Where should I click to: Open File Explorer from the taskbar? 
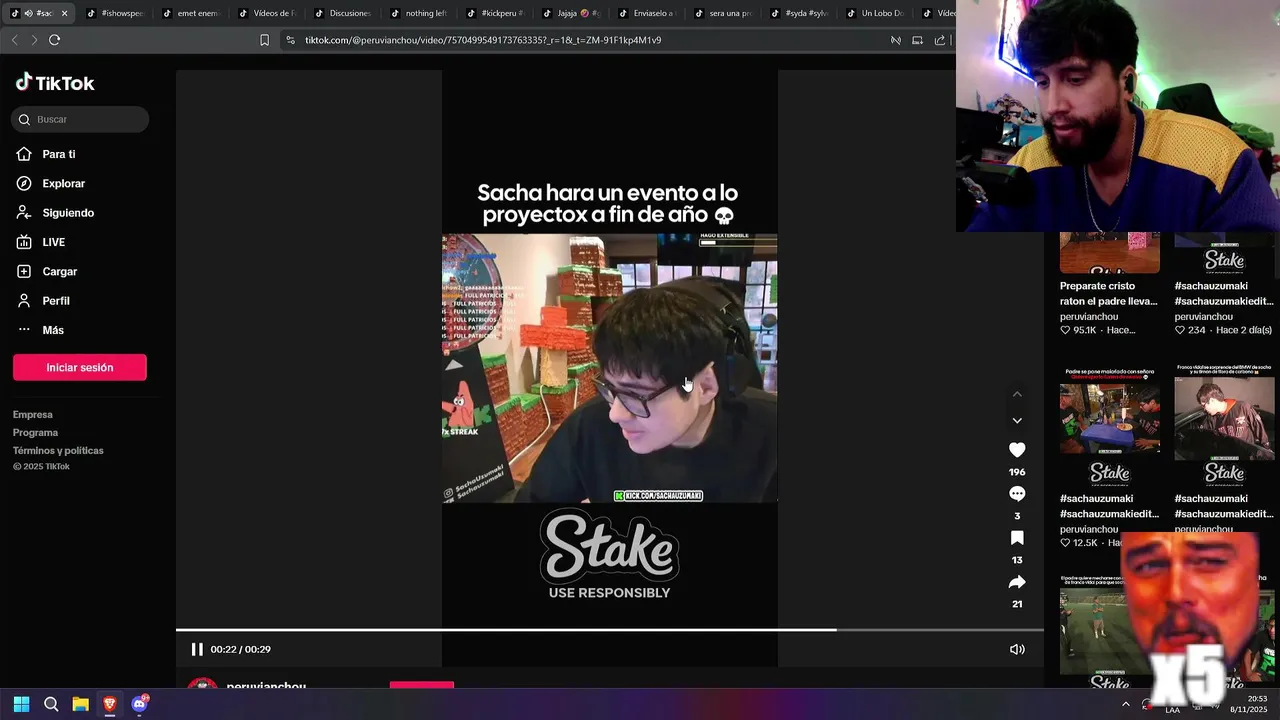click(x=81, y=704)
